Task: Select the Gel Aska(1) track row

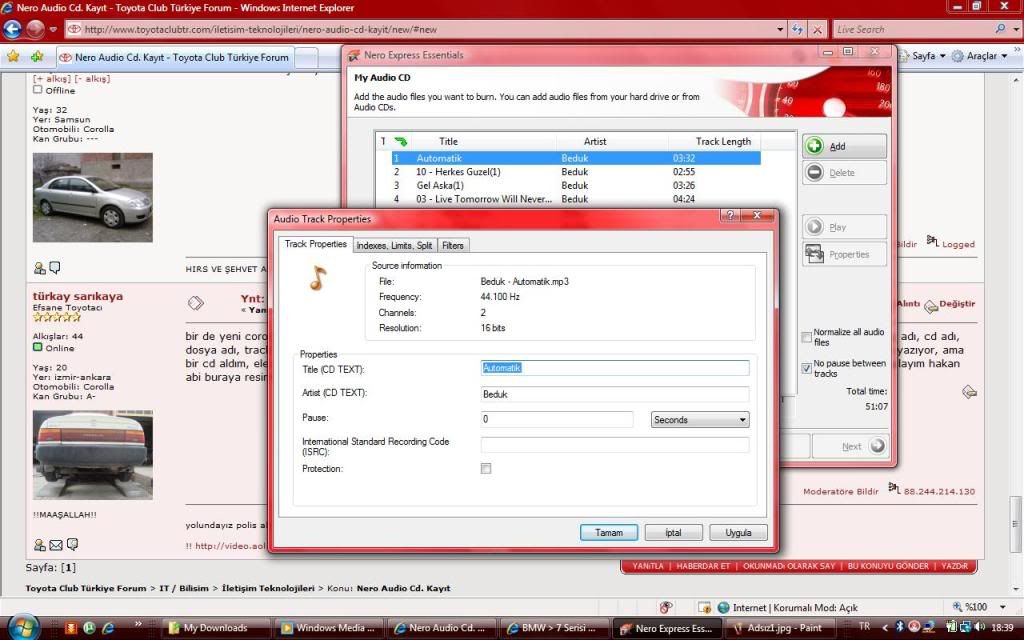Action: click(440, 185)
